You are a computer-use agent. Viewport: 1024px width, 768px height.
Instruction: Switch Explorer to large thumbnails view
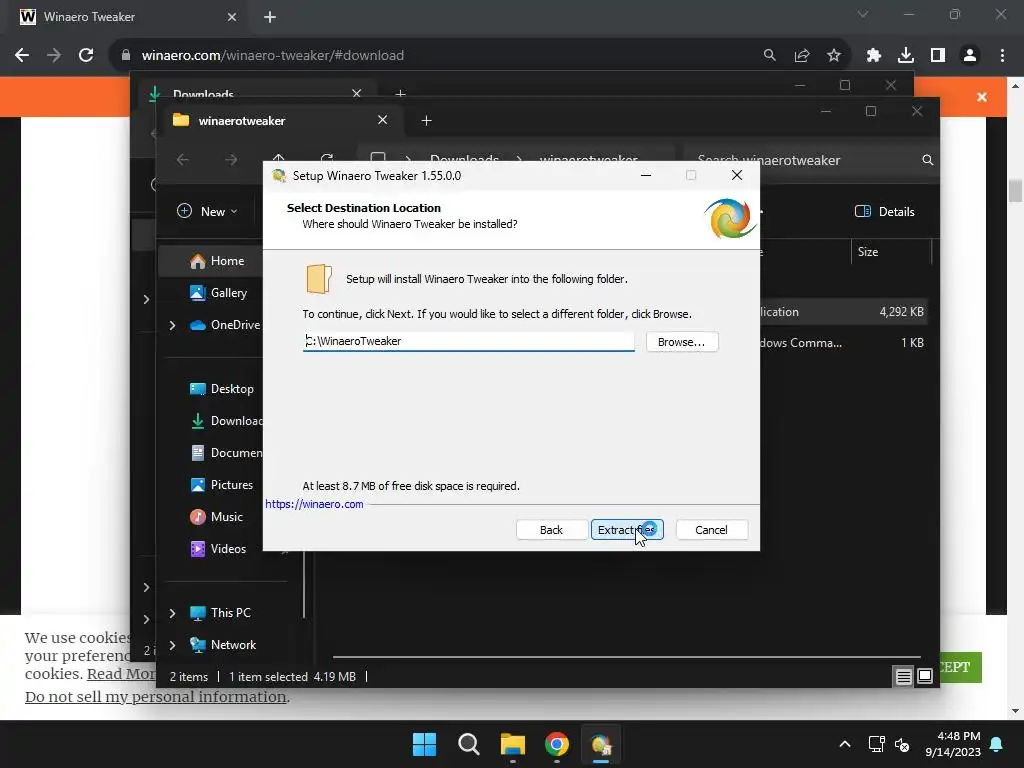pos(925,676)
